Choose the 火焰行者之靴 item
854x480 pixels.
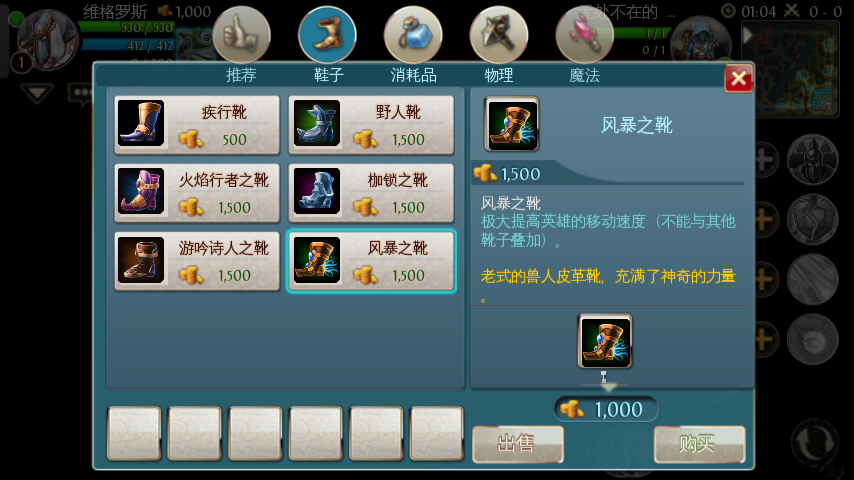click(x=197, y=193)
